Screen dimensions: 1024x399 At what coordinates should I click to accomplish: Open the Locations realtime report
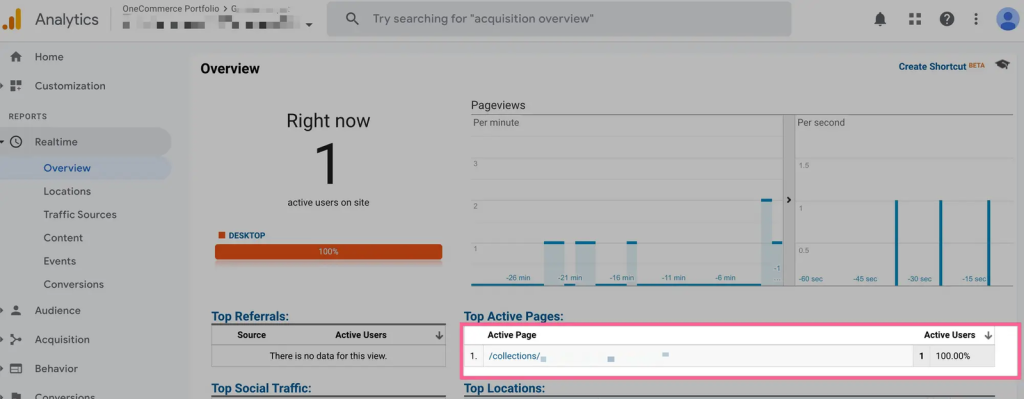67,191
